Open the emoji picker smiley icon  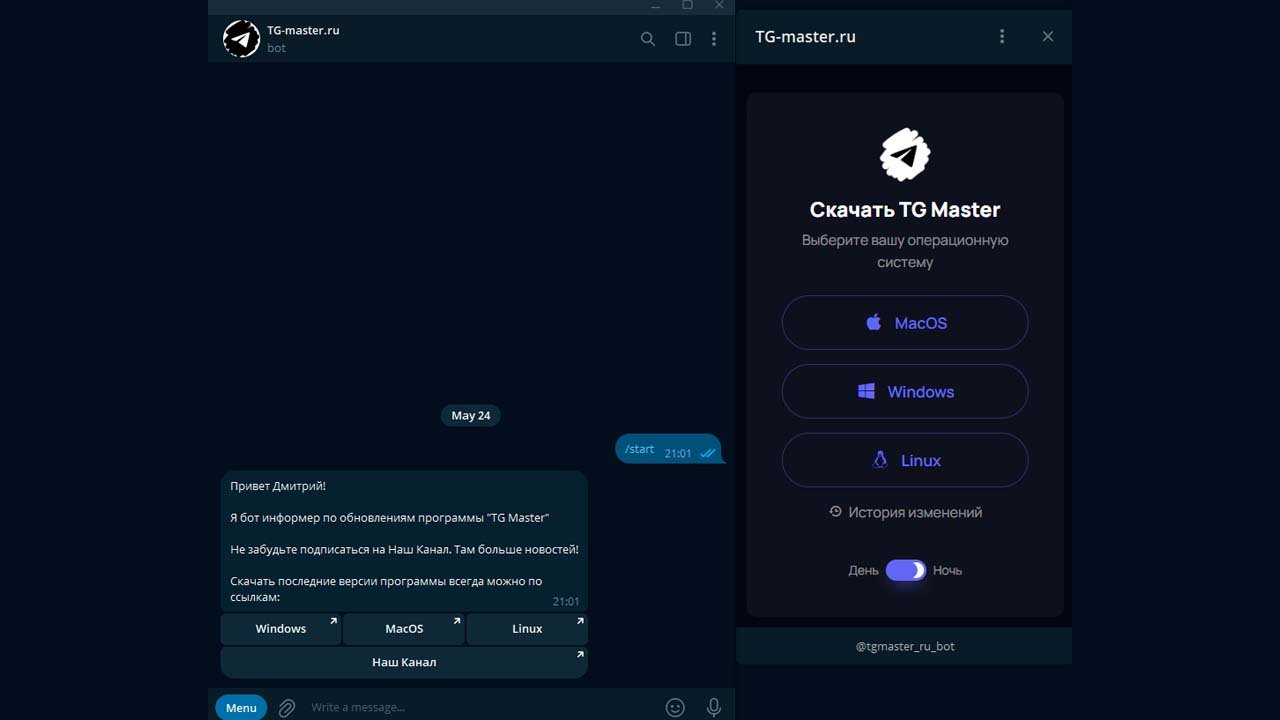[x=676, y=707]
